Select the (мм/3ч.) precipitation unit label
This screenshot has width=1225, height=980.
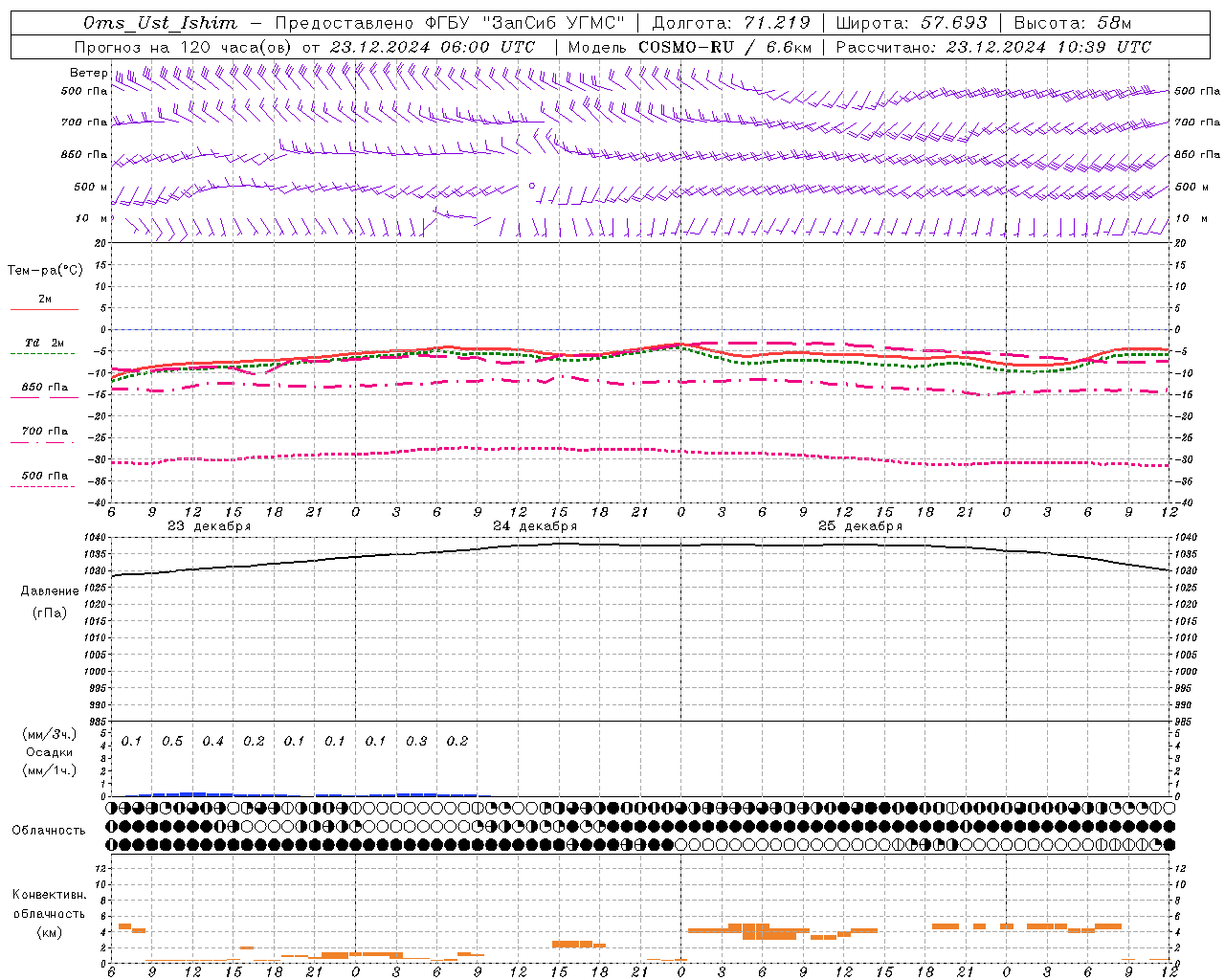tap(50, 735)
